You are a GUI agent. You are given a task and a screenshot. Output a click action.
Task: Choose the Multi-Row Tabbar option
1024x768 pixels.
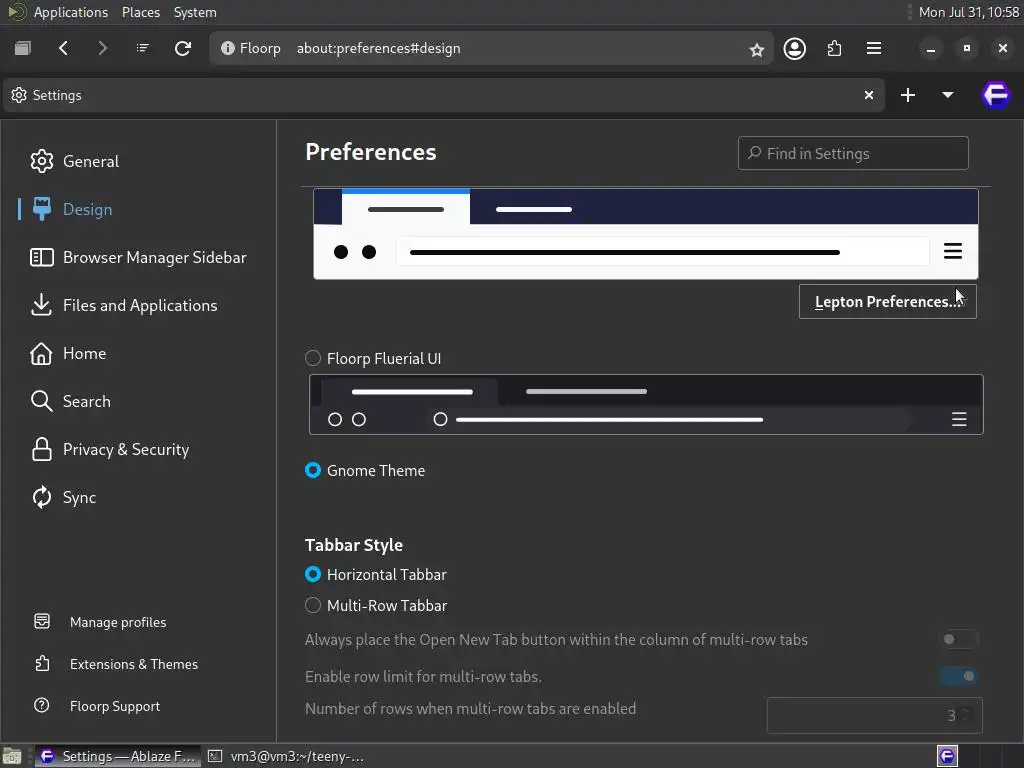pos(313,605)
